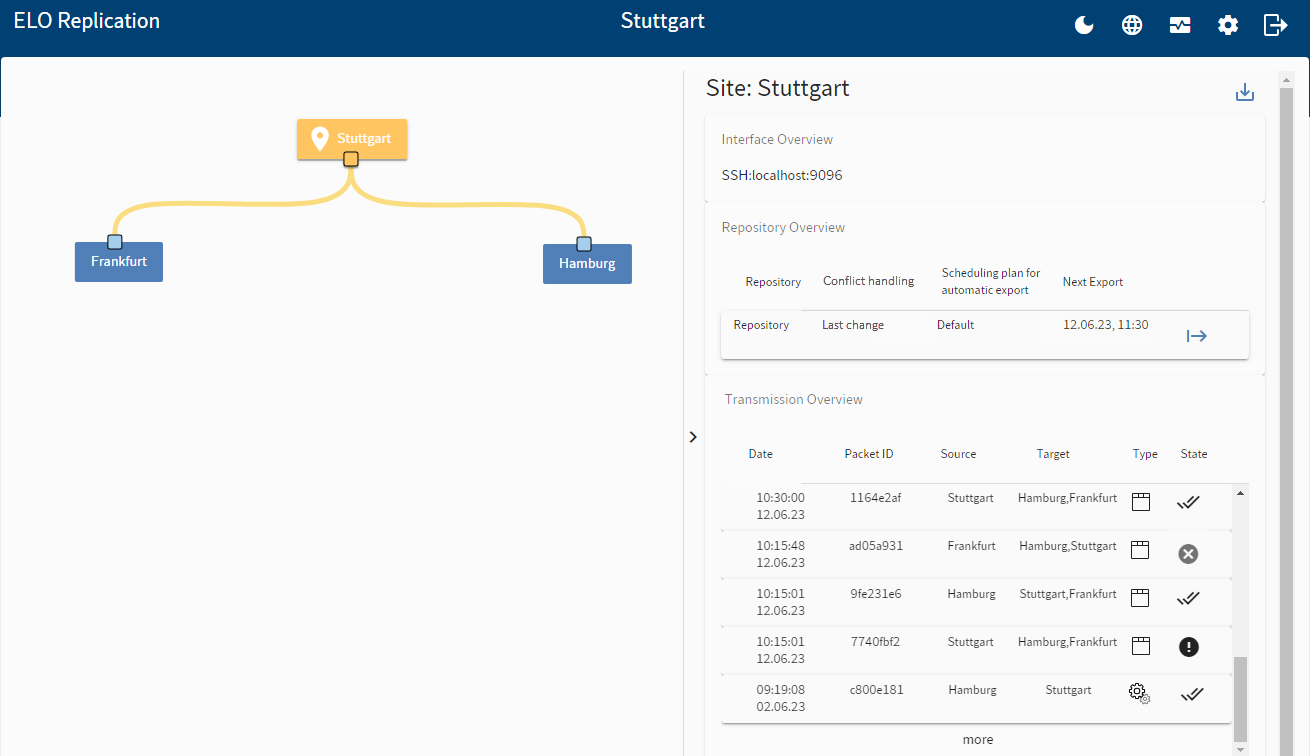Click double-check state icon for 9fe231e6

[1188, 598]
